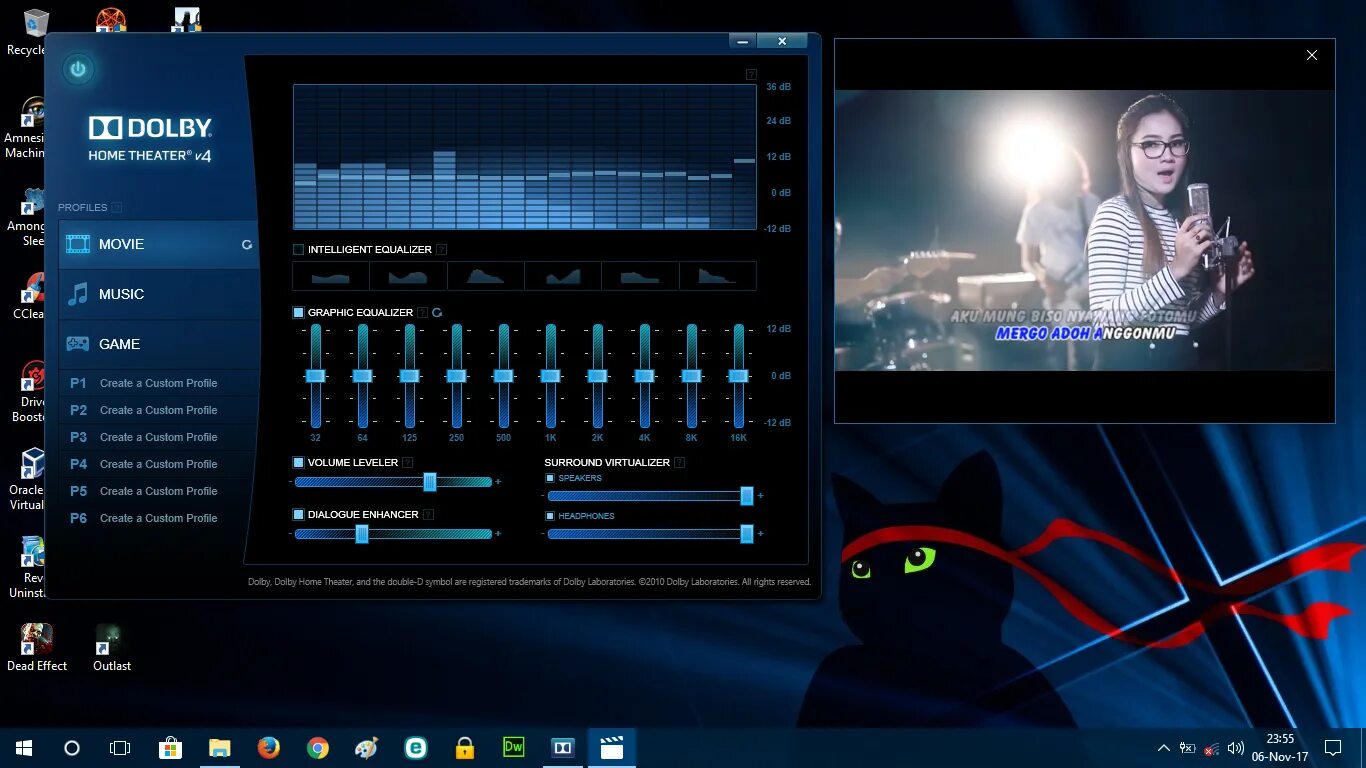Open Surround Virtualizer help question mark
Viewport: 1366px width, 768px height.
[679, 462]
